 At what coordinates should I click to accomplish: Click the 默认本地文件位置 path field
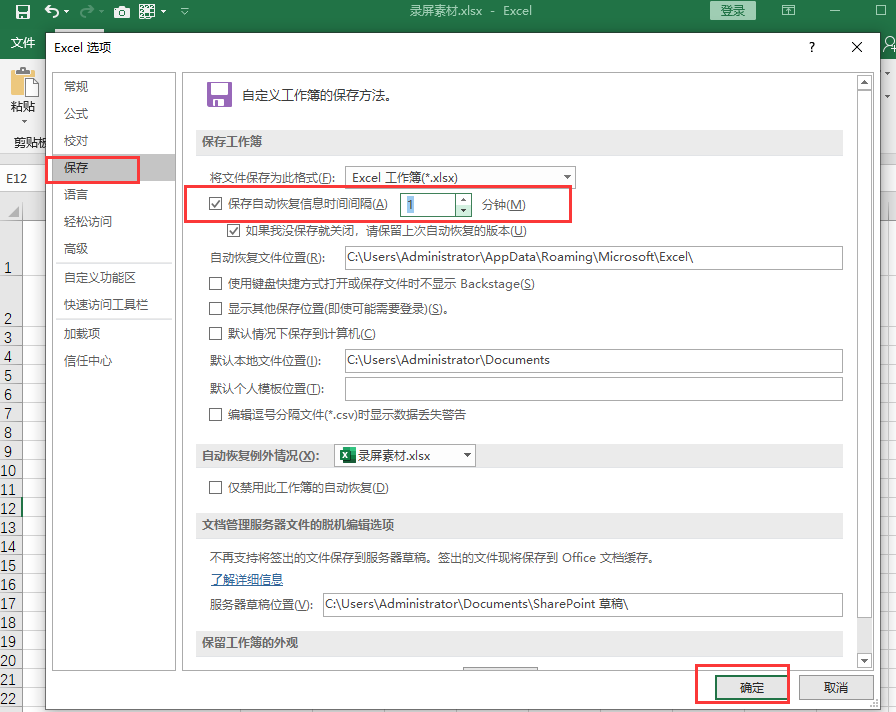(x=594, y=361)
